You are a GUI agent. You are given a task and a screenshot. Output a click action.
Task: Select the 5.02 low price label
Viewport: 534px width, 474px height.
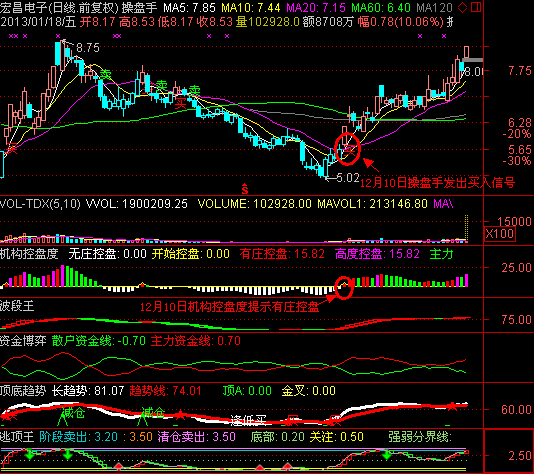tap(348, 178)
